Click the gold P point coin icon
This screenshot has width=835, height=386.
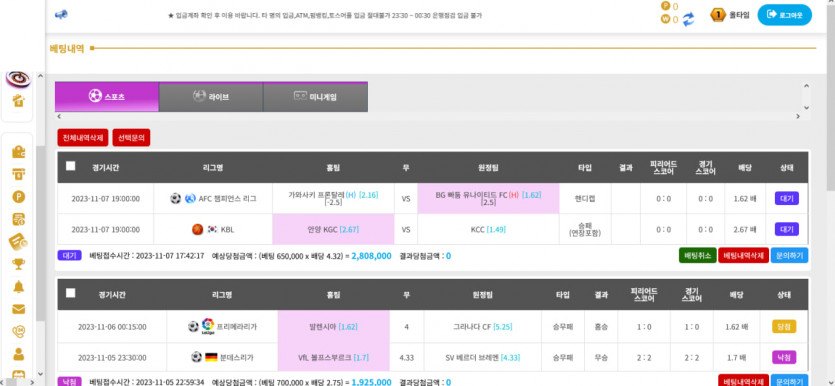click(x=665, y=6)
